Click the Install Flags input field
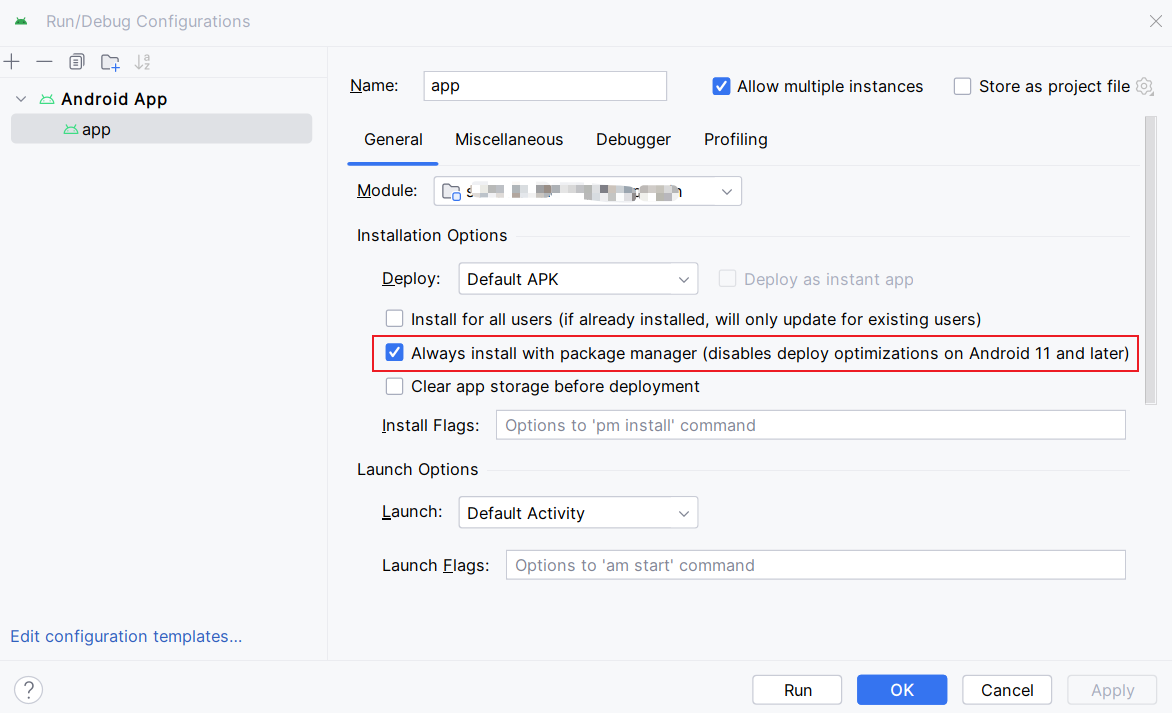 point(810,425)
